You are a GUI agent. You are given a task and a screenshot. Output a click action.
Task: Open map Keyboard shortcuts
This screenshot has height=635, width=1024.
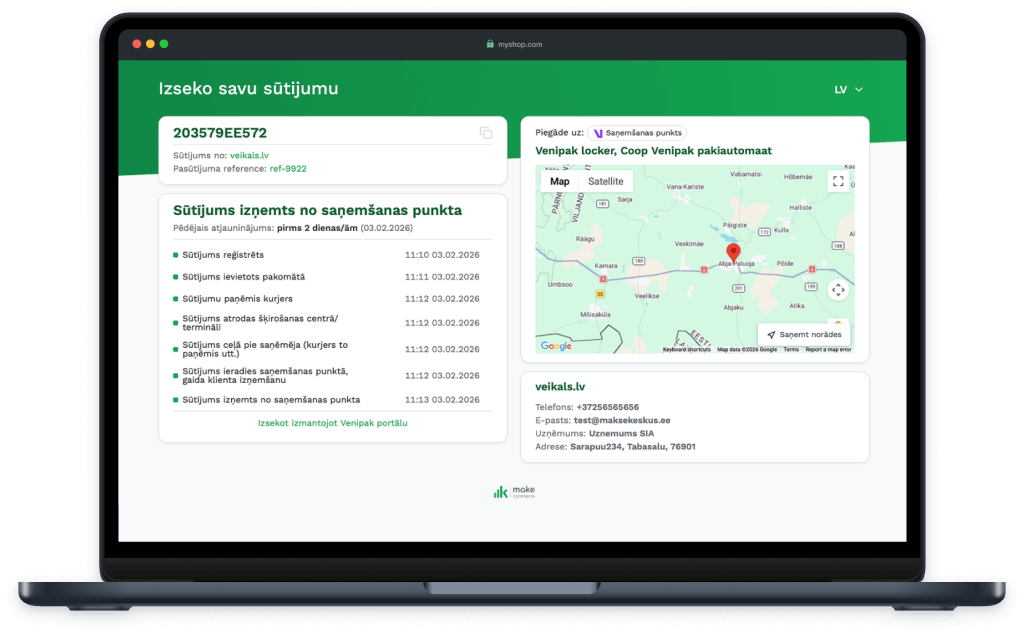[x=686, y=350]
